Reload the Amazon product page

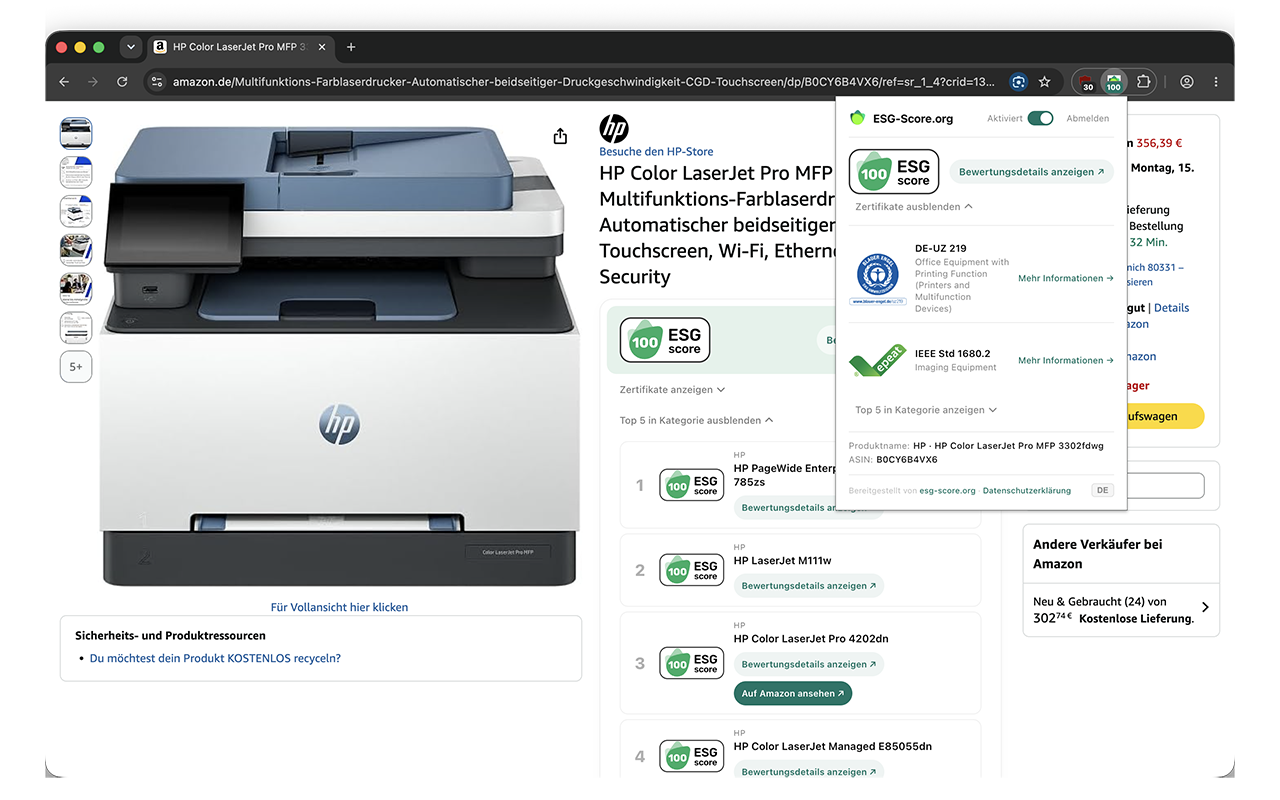coord(122,82)
